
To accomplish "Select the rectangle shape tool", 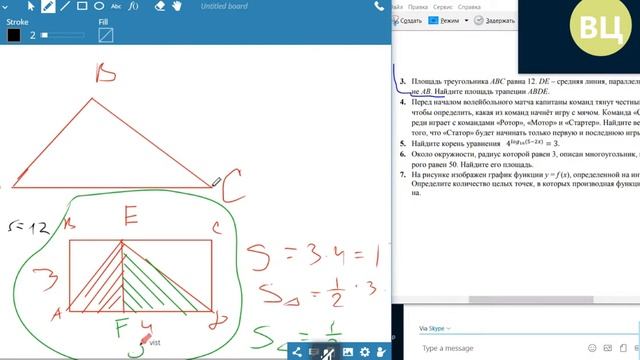I will (x=82, y=6).
